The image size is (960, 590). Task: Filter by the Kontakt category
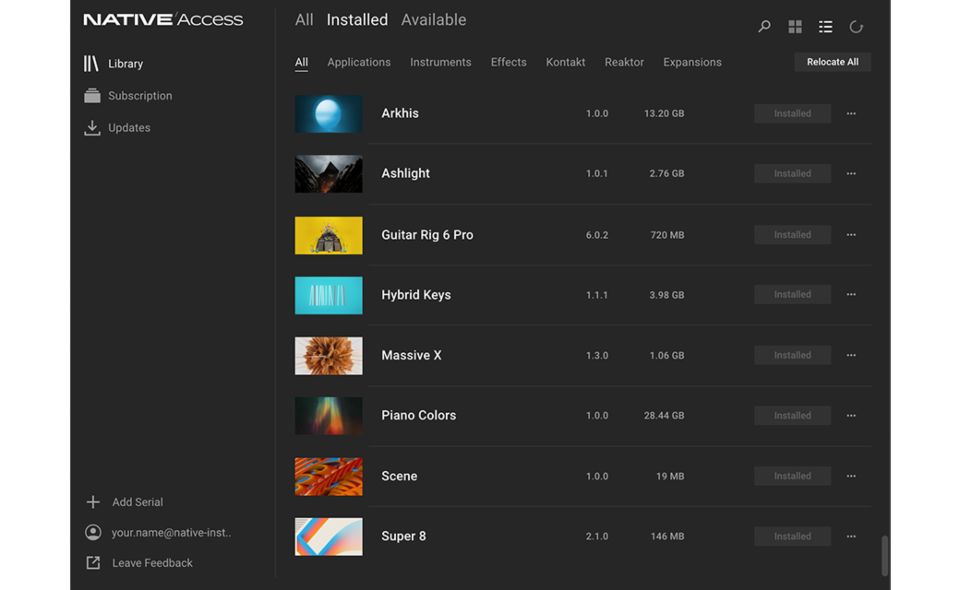click(565, 62)
